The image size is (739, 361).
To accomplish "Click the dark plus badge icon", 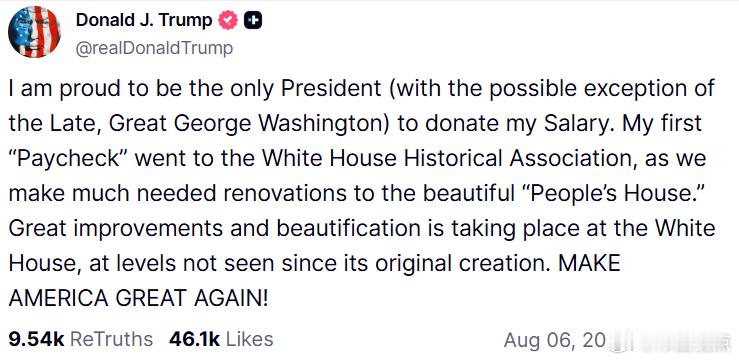I will coord(253,20).
